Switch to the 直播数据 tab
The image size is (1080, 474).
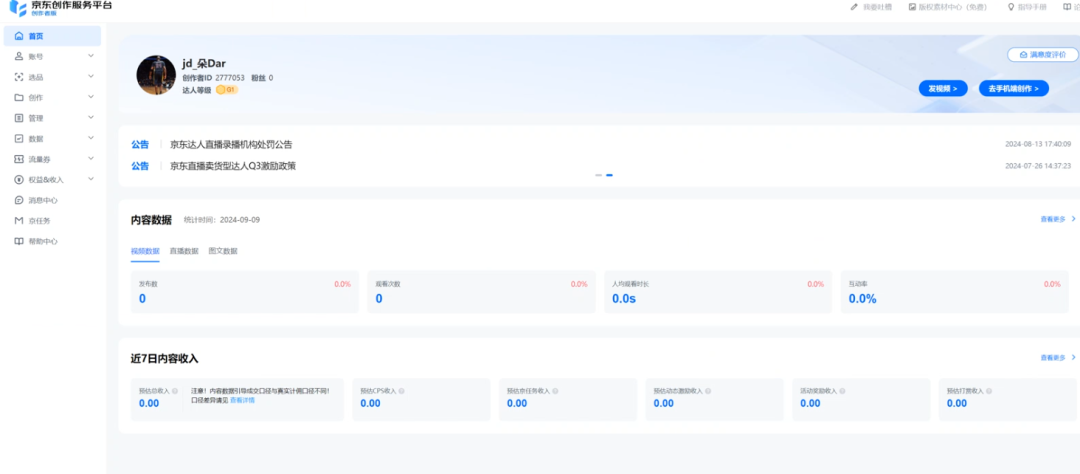point(184,251)
